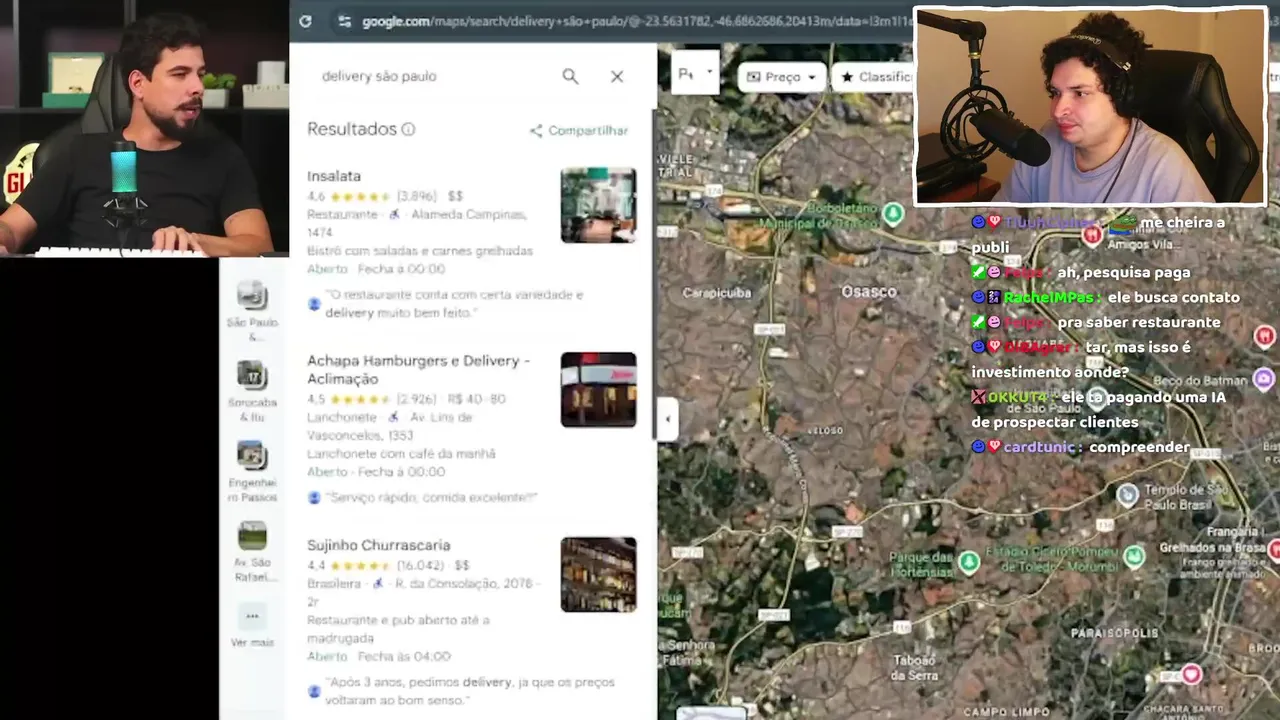
Task: Open the price-level dropdown left of Preço
Action: (x=695, y=73)
